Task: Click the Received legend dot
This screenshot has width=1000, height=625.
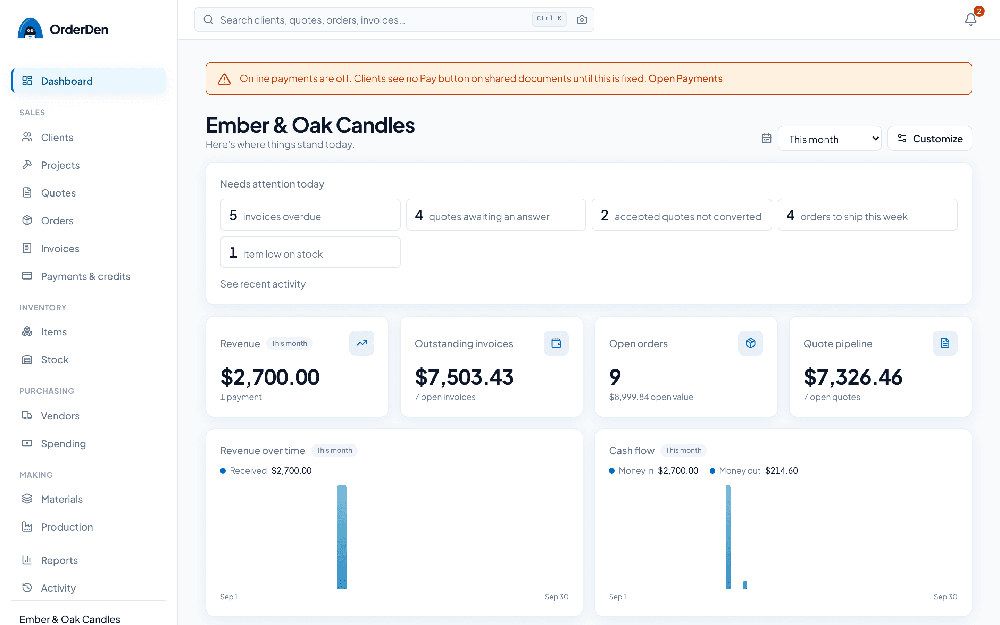Action: [223, 471]
